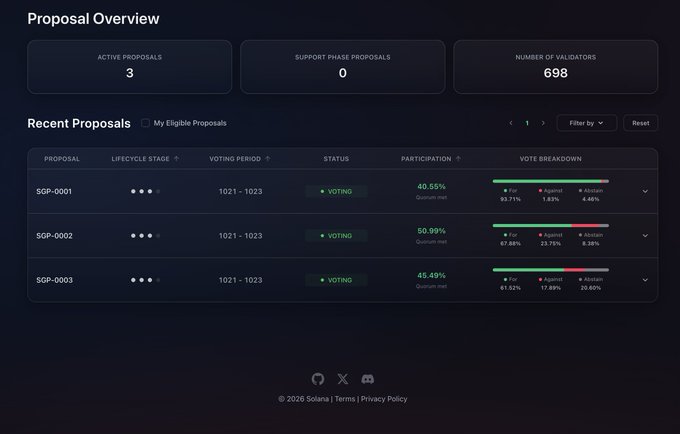Click SGP-0002 vote breakdown bar
The image size is (680, 434).
(x=551, y=225)
